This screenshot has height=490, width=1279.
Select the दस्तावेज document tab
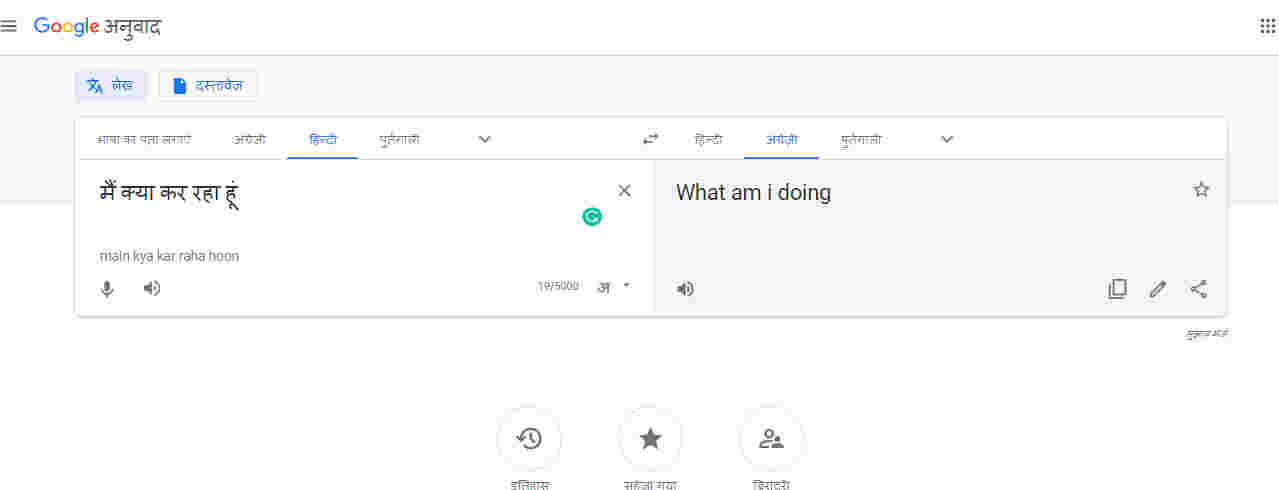point(208,85)
